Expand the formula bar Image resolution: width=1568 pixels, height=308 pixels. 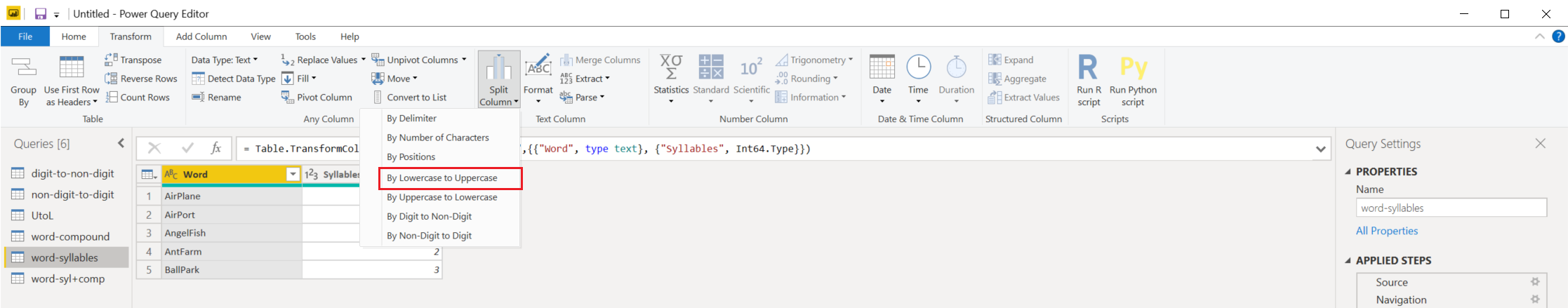click(1320, 149)
